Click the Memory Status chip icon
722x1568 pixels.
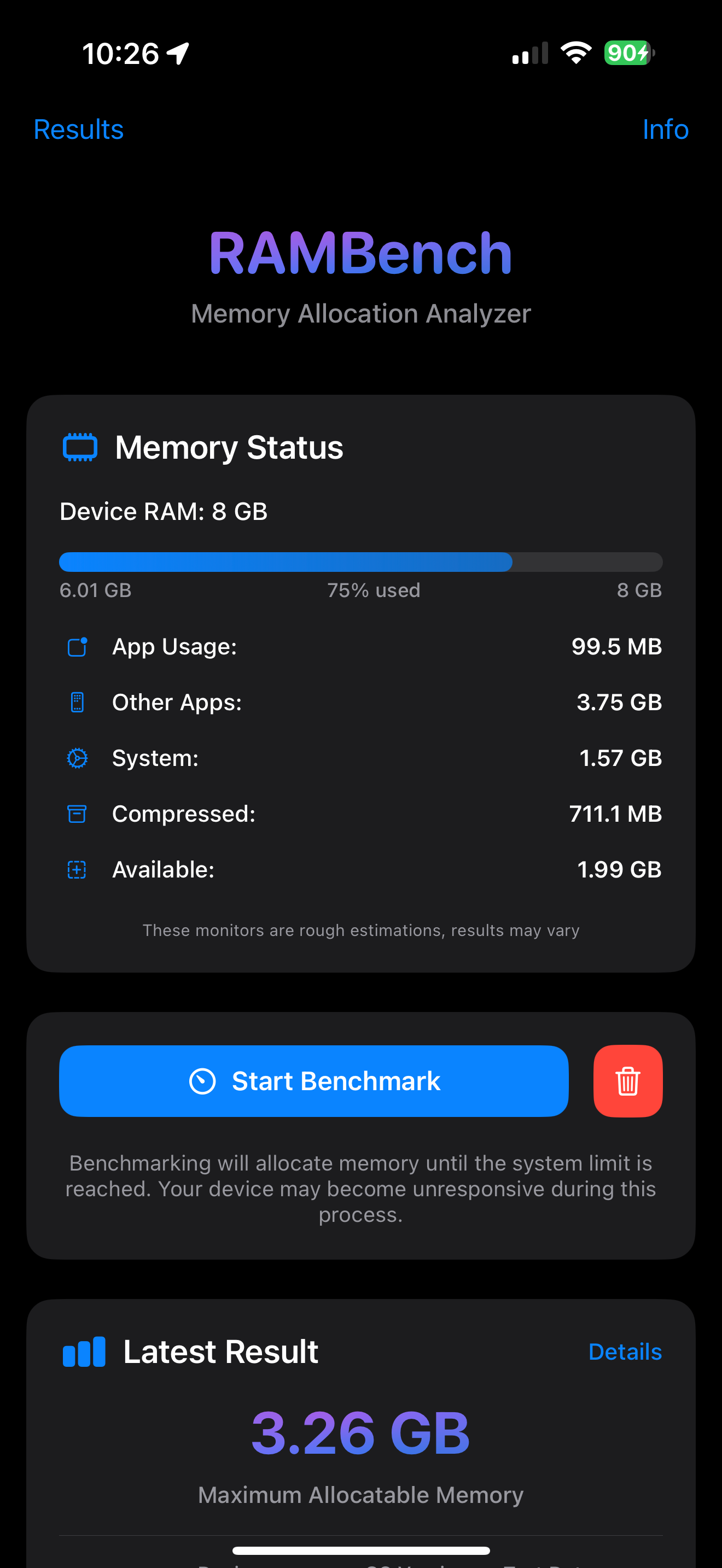point(79,447)
